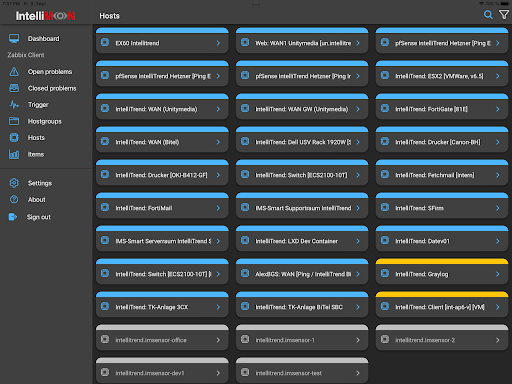Click host icon on EX60 Intellitrend card
The width and height of the screenshot is (512, 384).
(105, 42)
